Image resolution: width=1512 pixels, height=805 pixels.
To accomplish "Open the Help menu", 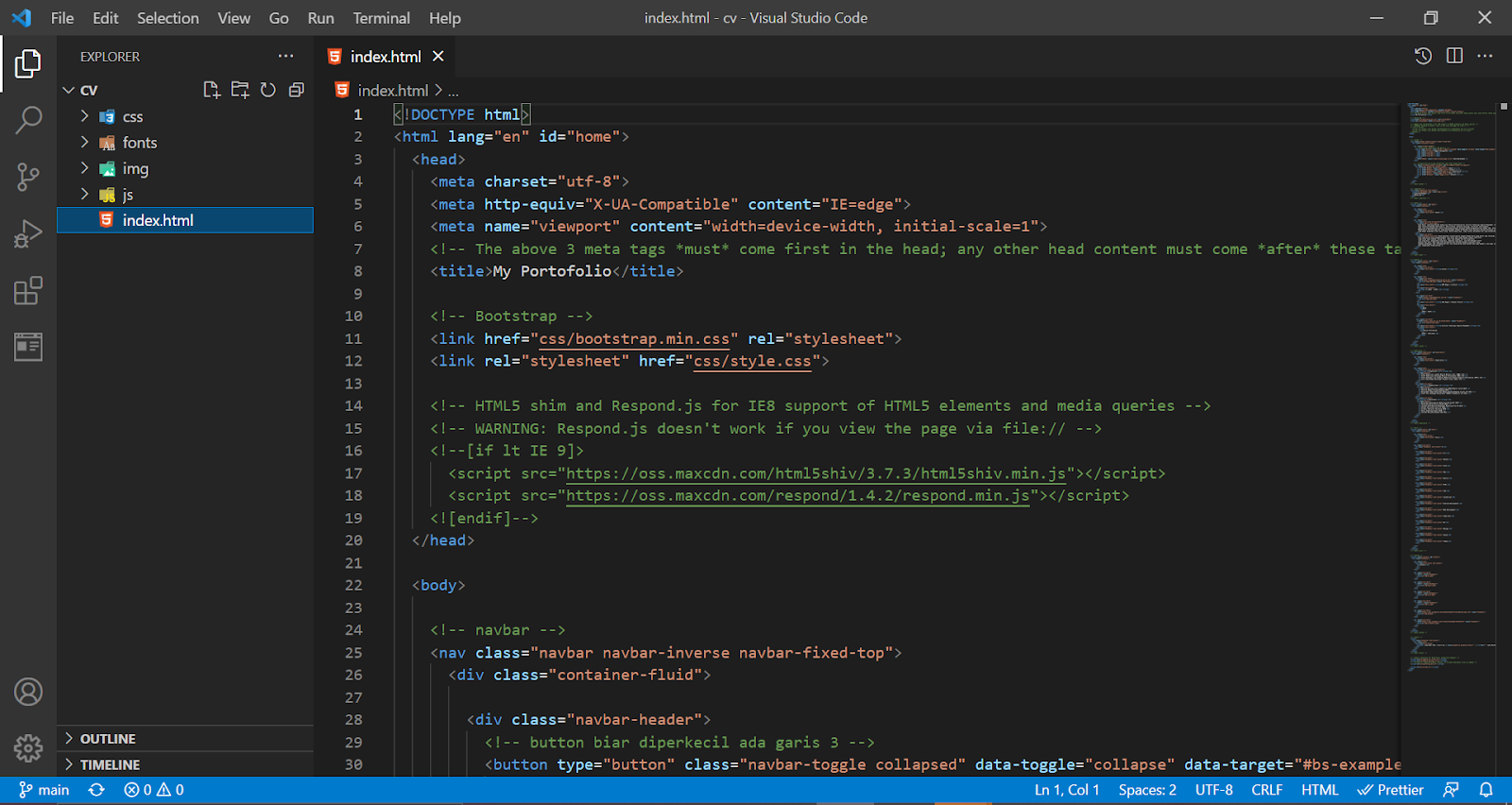I will 445,18.
